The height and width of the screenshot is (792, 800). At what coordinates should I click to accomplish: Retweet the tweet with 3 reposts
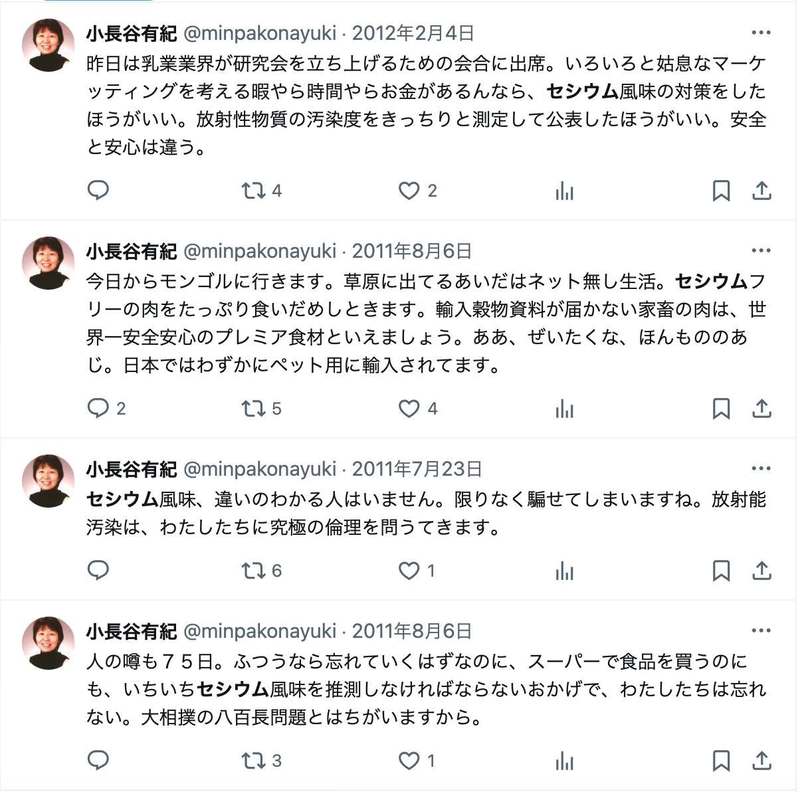tap(254, 761)
